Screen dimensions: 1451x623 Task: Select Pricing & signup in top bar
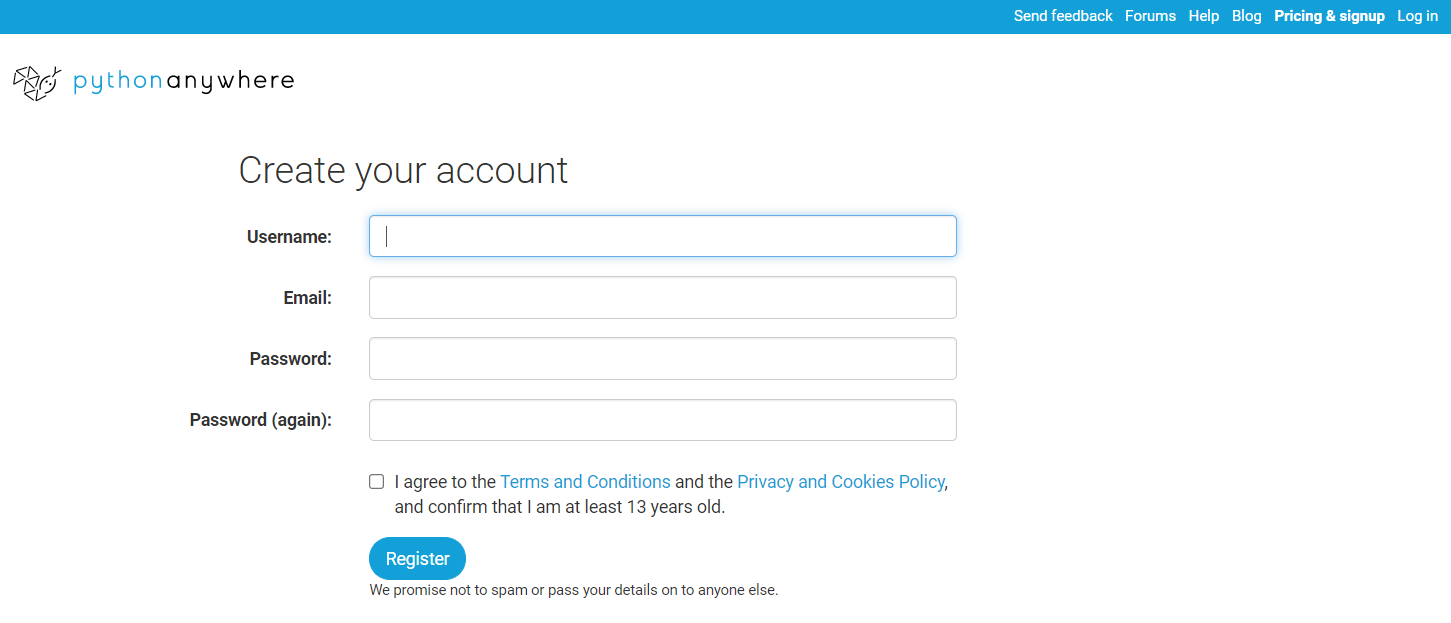[x=1329, y=16]
